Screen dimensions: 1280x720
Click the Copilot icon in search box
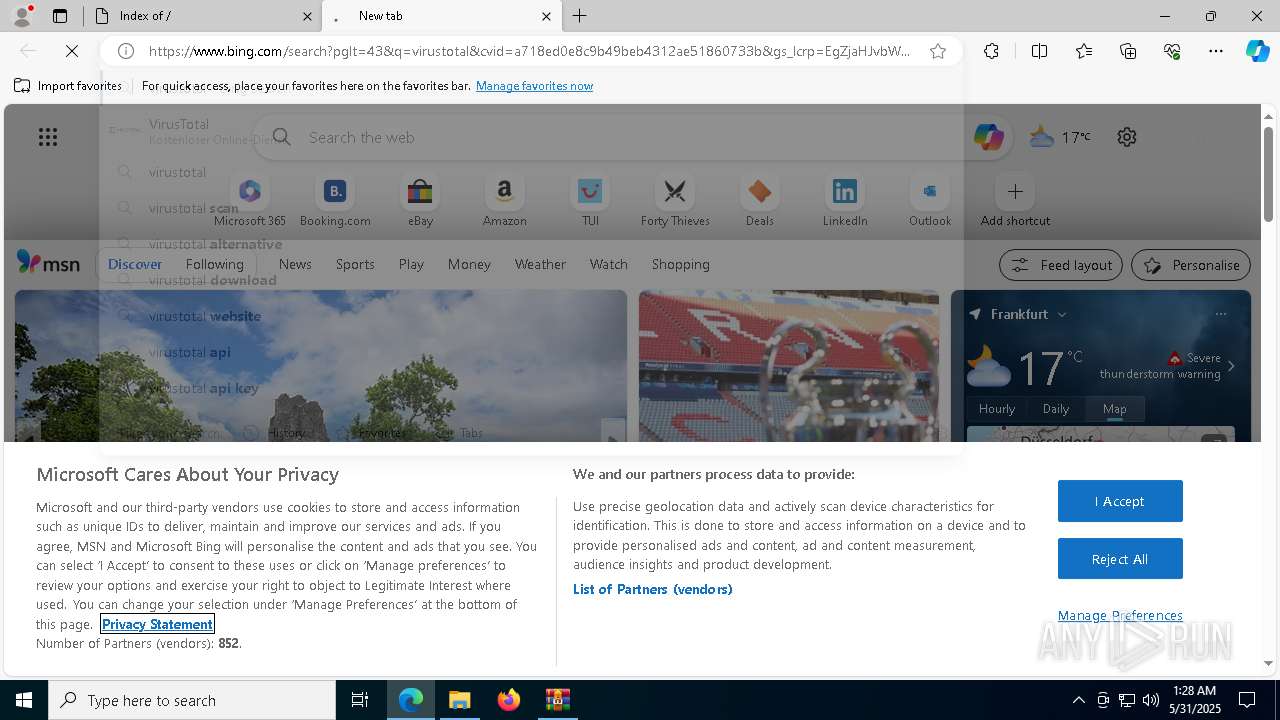click(x=988, y=137)
